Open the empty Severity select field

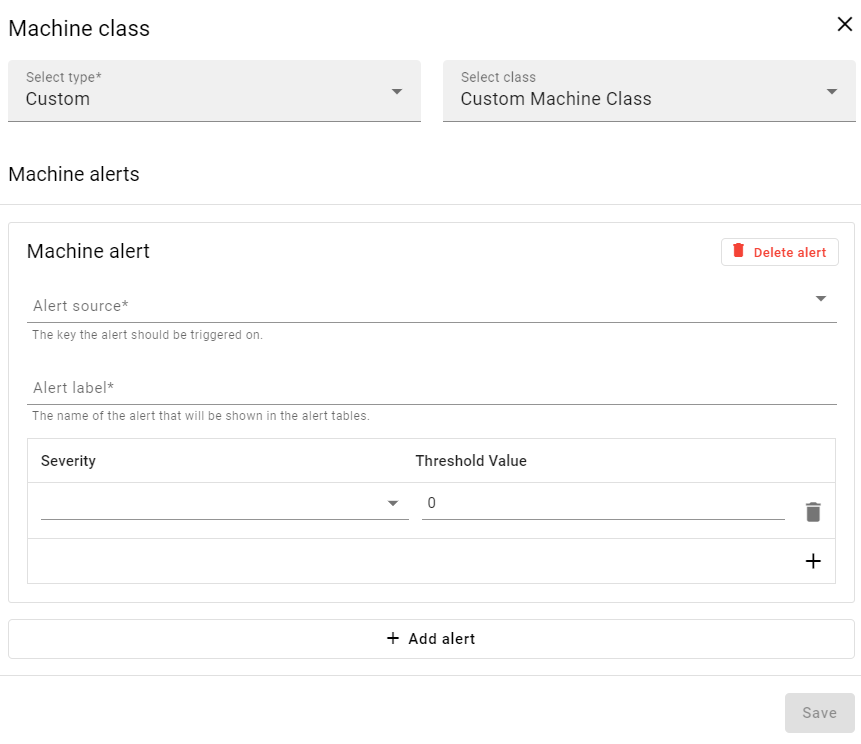point(210,503)
